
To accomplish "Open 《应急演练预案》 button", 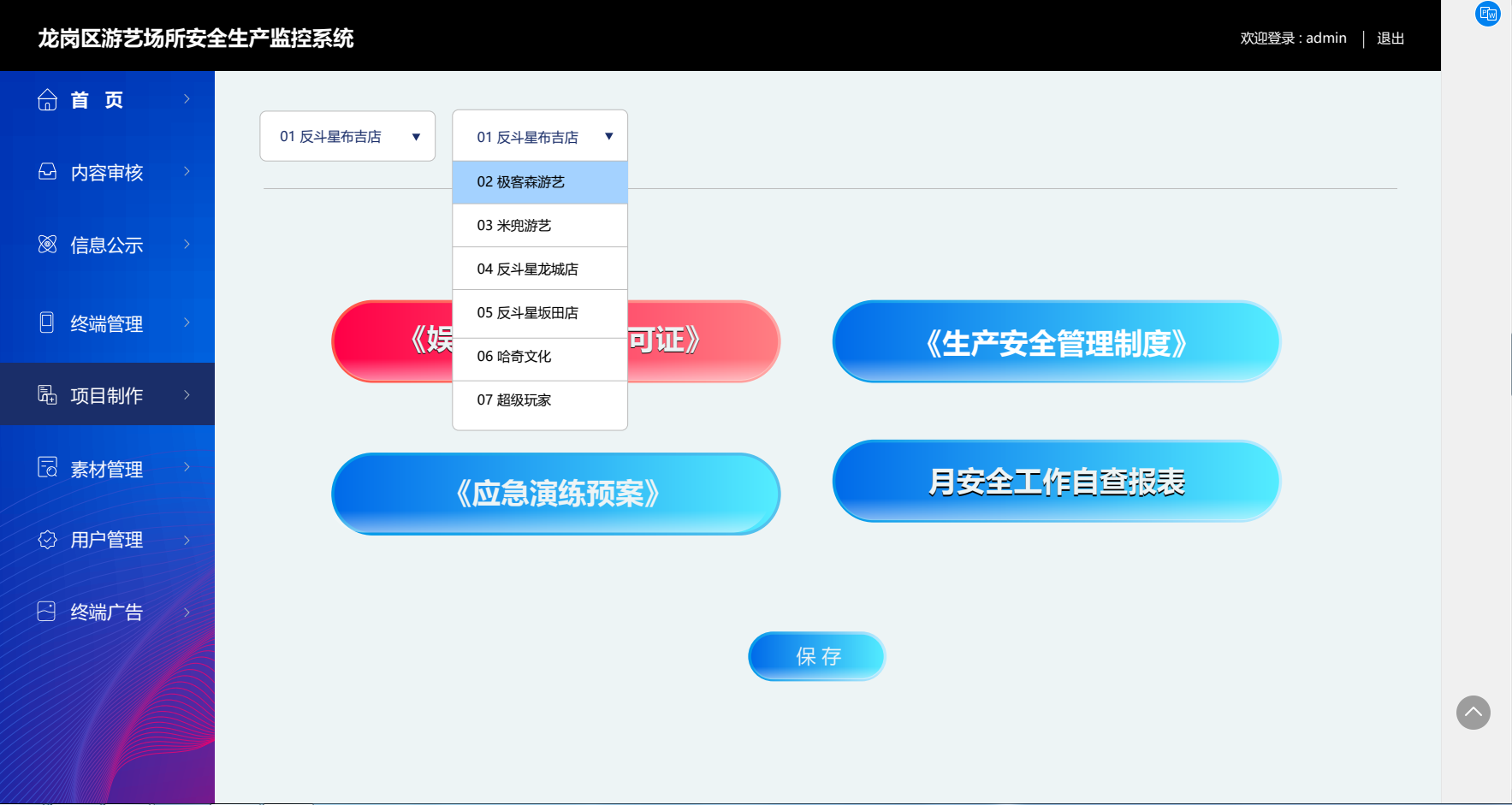I will pos(556,494).
